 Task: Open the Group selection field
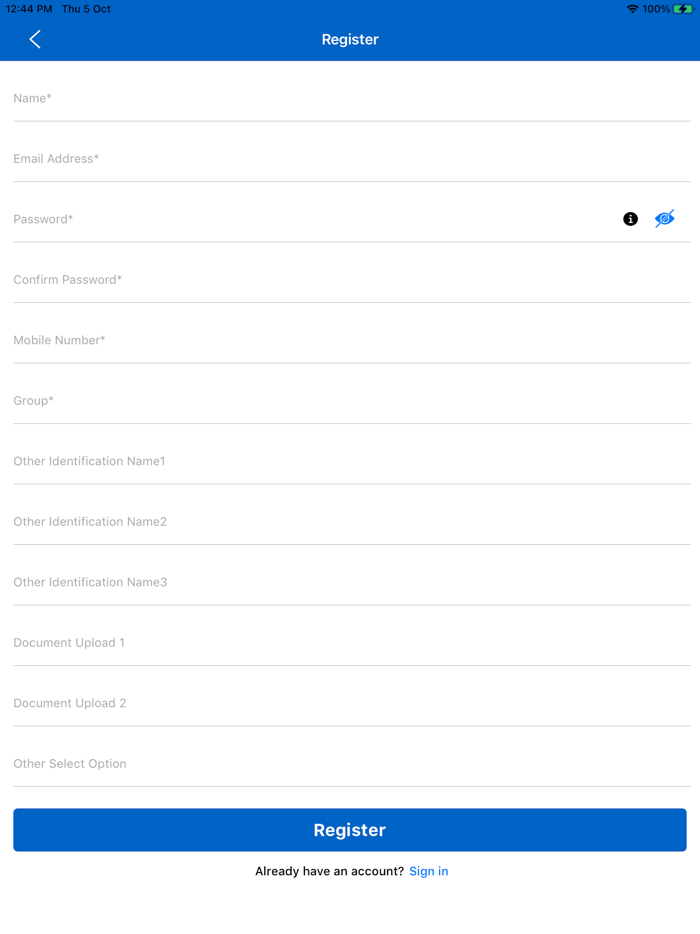351,401
